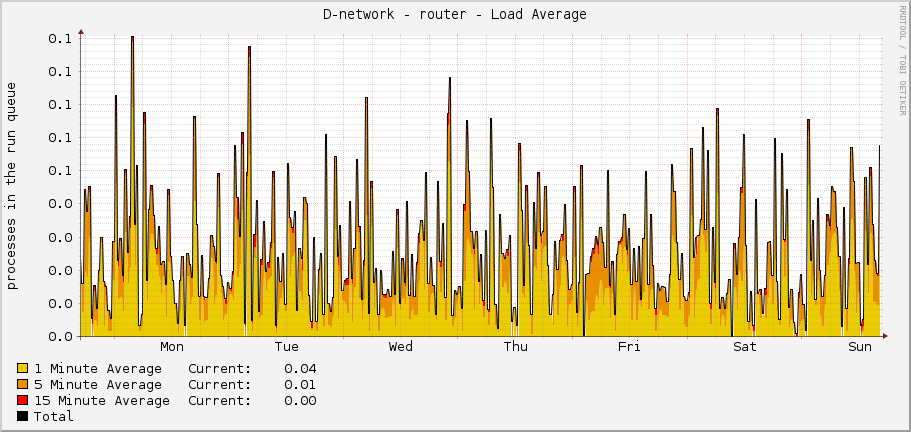911x432 pixels.
Task: Click the Wed day label
Action: click(401, 347)
